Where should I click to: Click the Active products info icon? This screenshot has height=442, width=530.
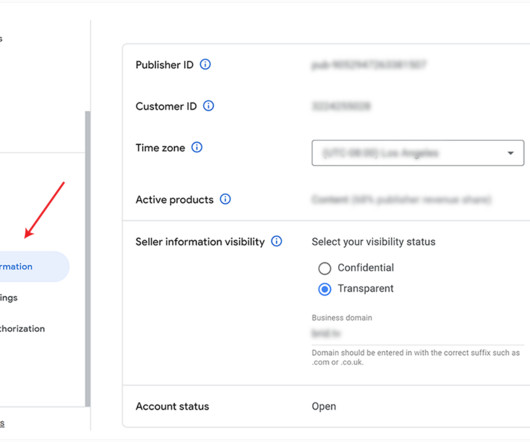pyautogui.click(x=225, y=199)
